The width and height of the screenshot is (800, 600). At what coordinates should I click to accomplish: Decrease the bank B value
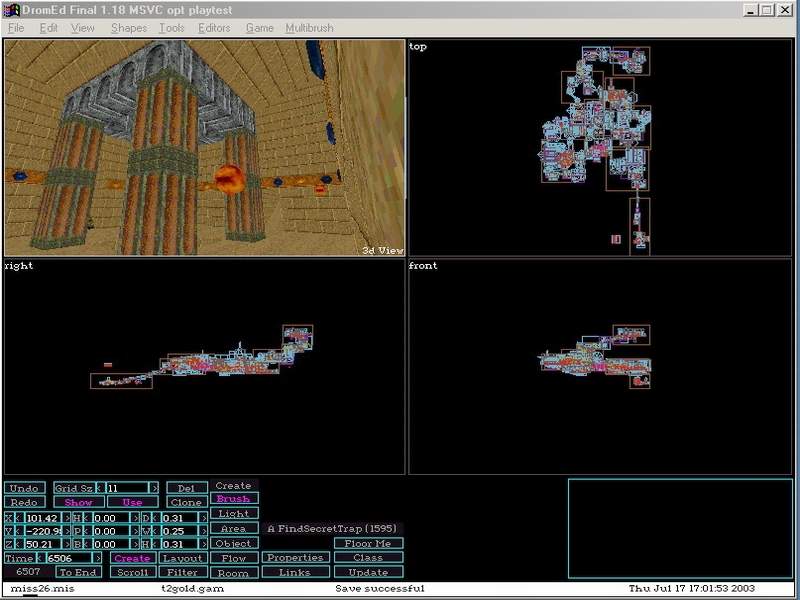(86, 544)
